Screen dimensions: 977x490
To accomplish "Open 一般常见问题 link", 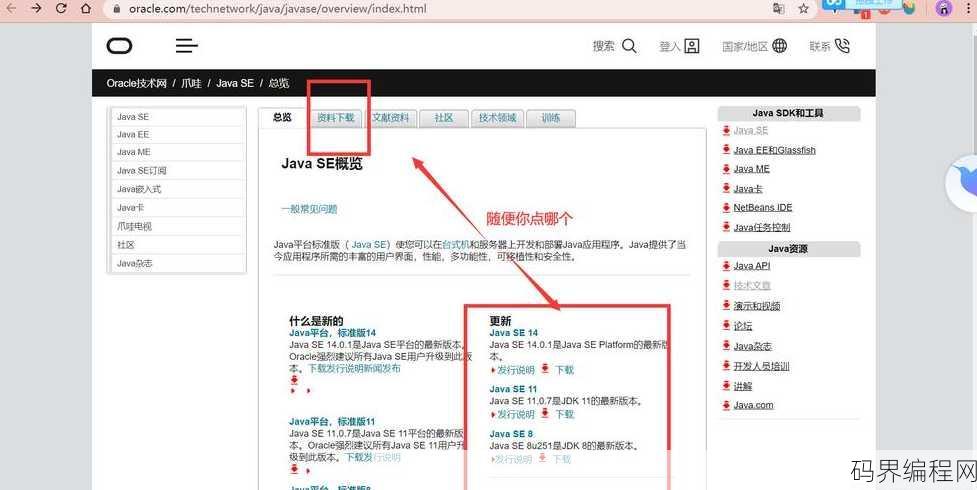I will tap(309, 209).
